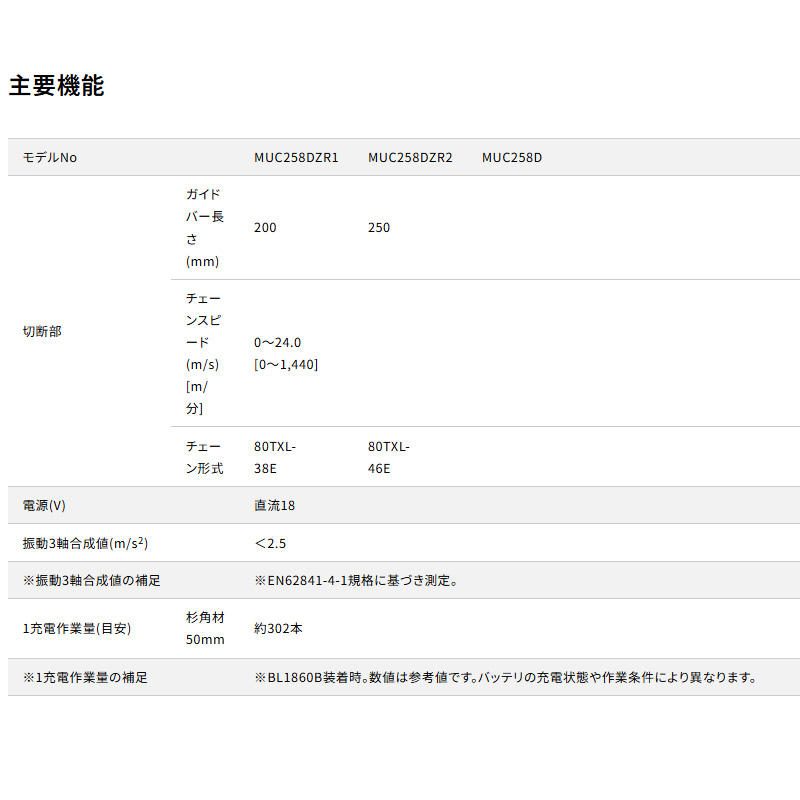Select the チェーン形式 label
Viewport: 800px width, 800px height.
[x=204, y=457]
